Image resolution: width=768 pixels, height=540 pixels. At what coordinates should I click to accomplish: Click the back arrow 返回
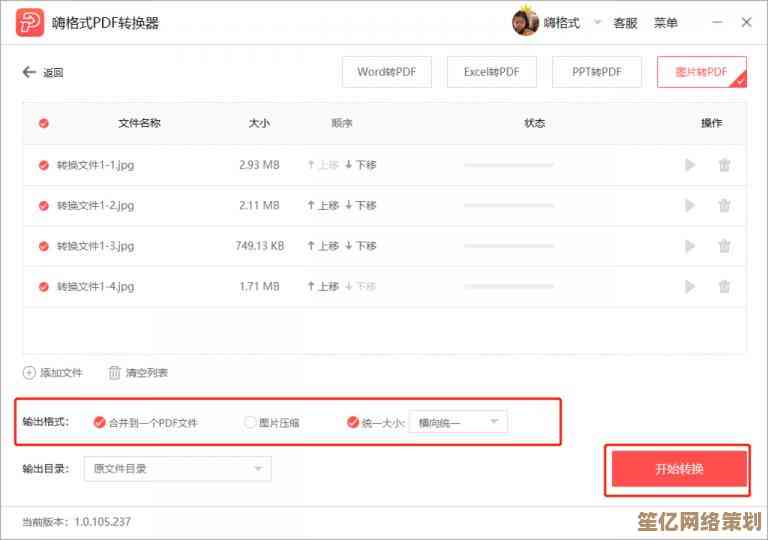pyautogui.click(x=28, y=72)
